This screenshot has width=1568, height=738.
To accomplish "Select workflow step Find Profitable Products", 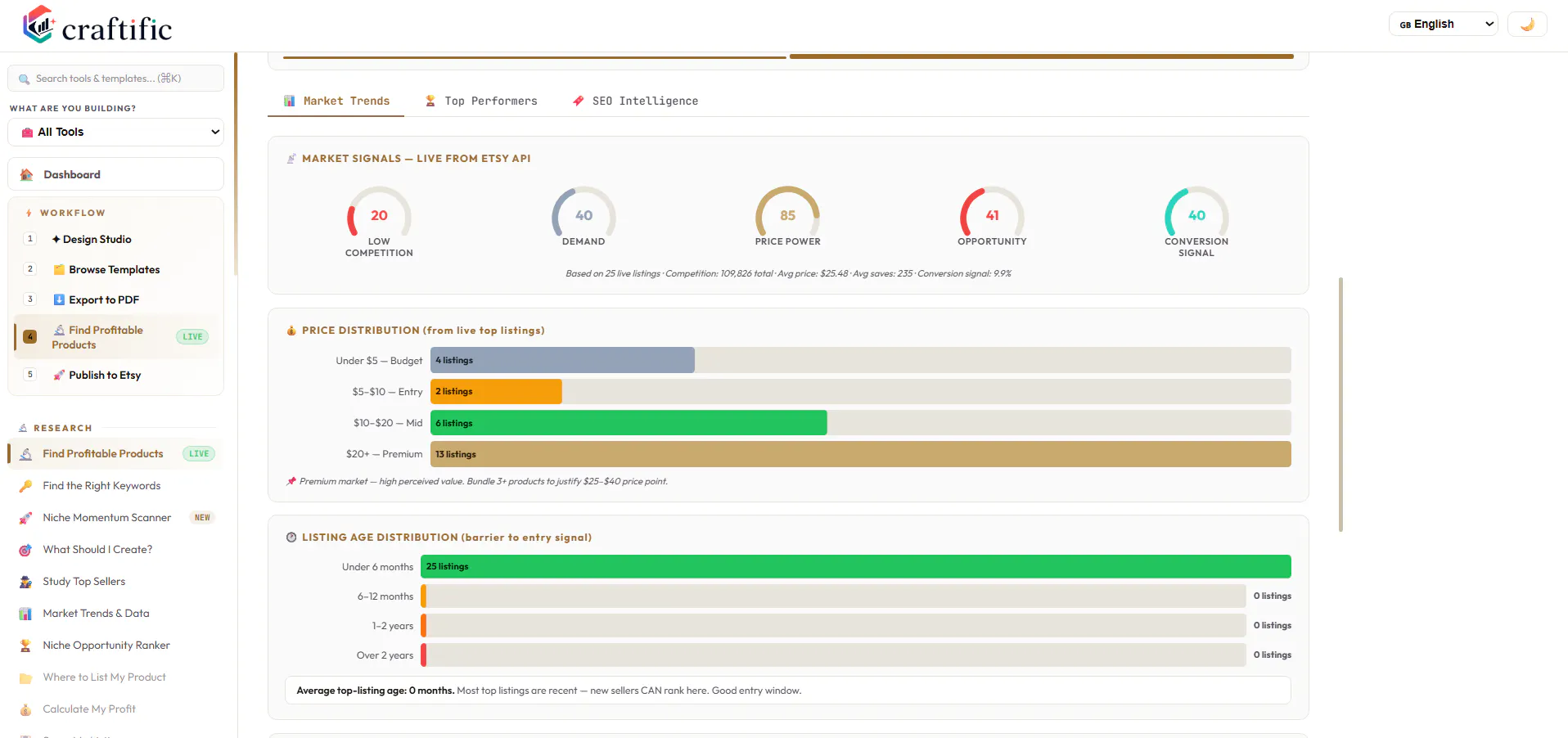I will tap(119, 337).
